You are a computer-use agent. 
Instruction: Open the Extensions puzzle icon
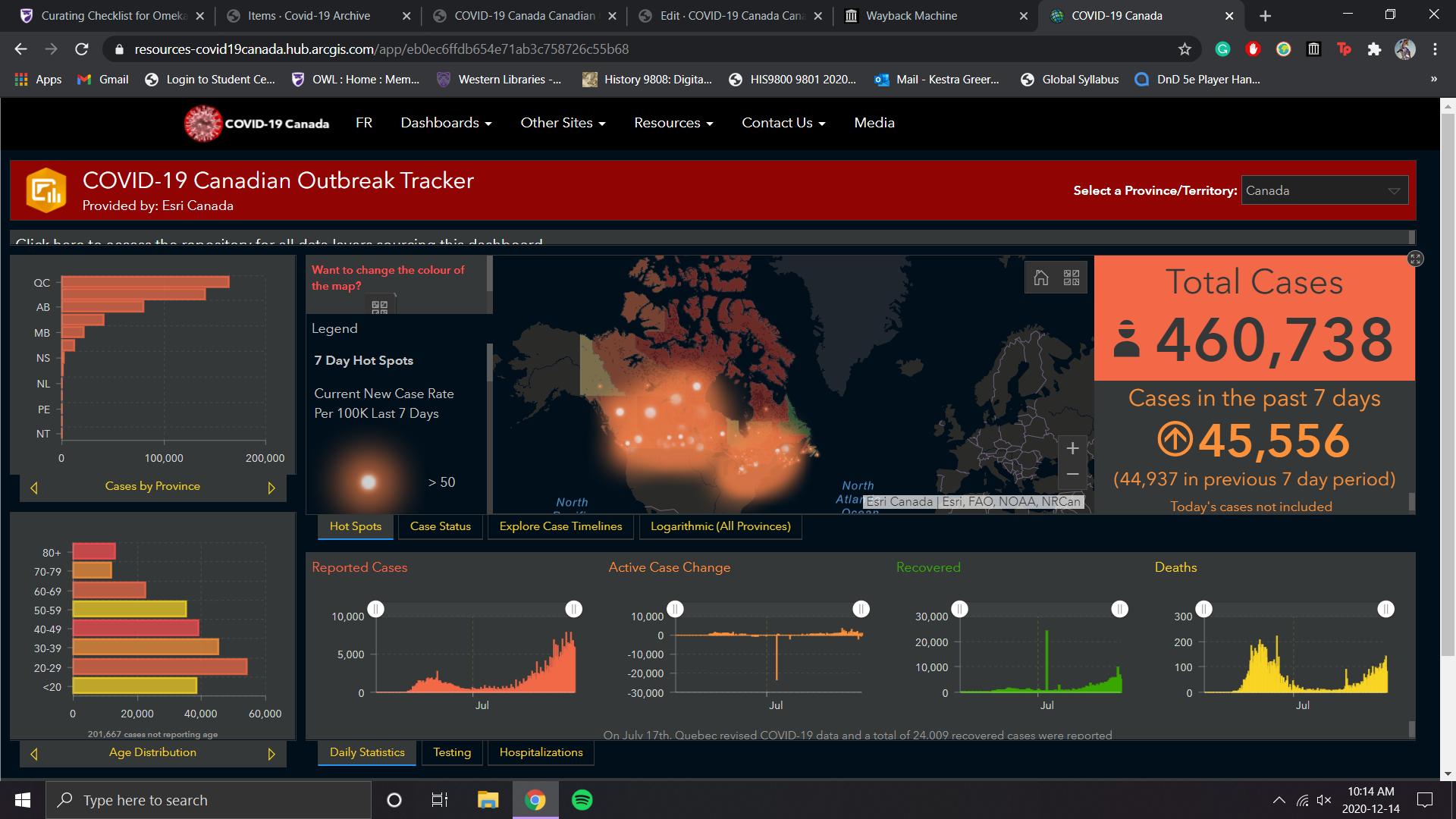point(1374,49)
